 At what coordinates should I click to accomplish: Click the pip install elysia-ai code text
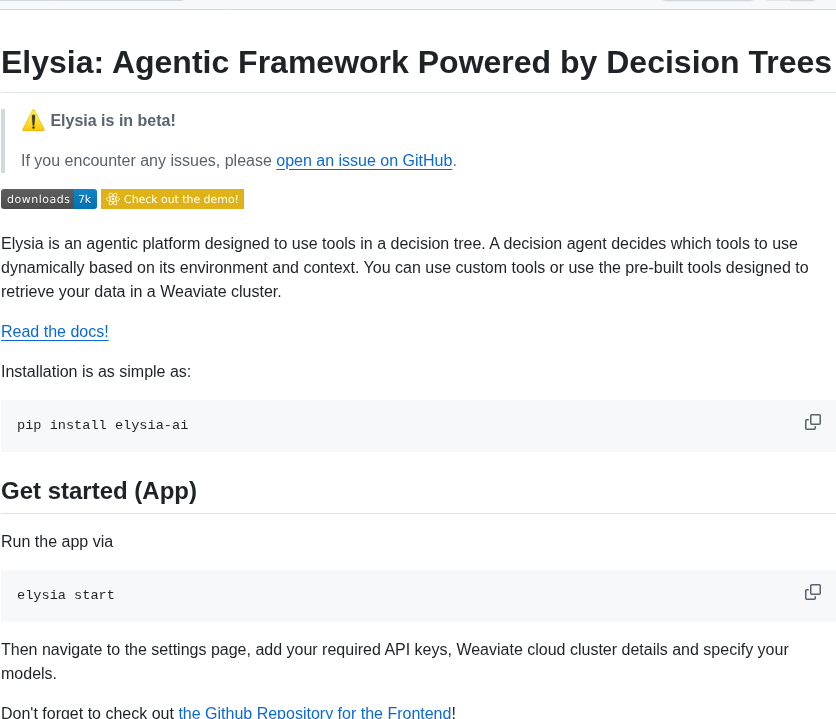pos(102,425)
